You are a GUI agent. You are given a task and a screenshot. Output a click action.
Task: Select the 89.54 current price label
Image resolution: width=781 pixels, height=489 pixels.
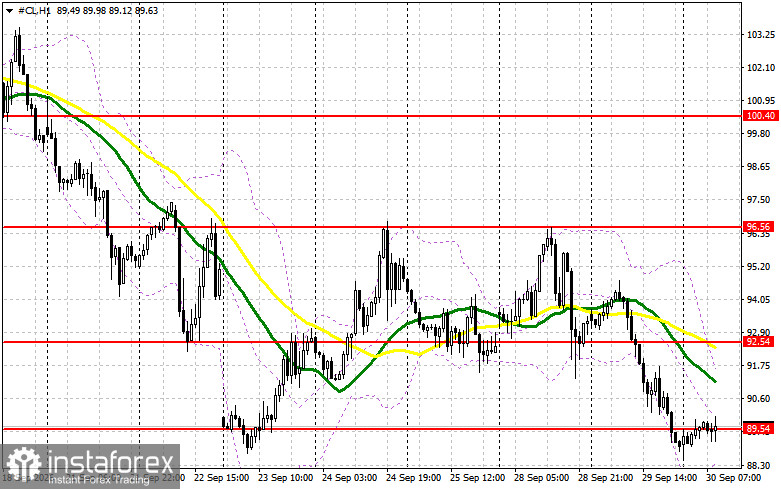(x=761, y=429)
